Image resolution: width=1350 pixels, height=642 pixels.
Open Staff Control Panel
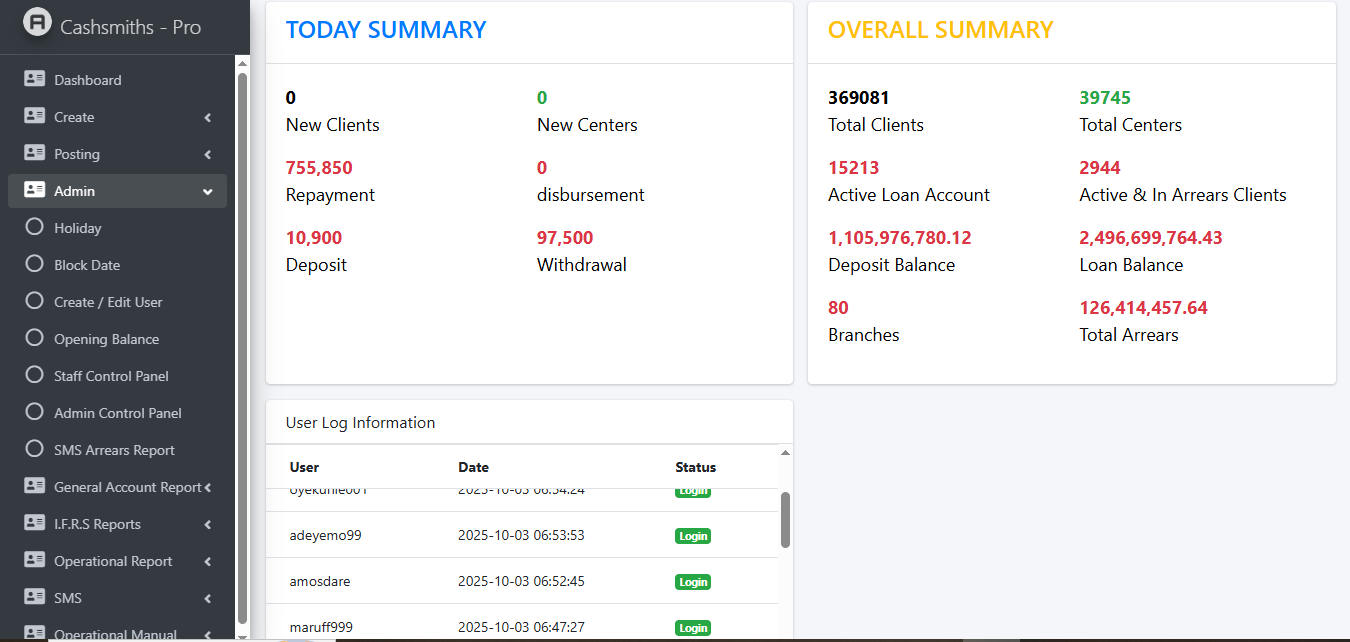[x=111, y=376]
